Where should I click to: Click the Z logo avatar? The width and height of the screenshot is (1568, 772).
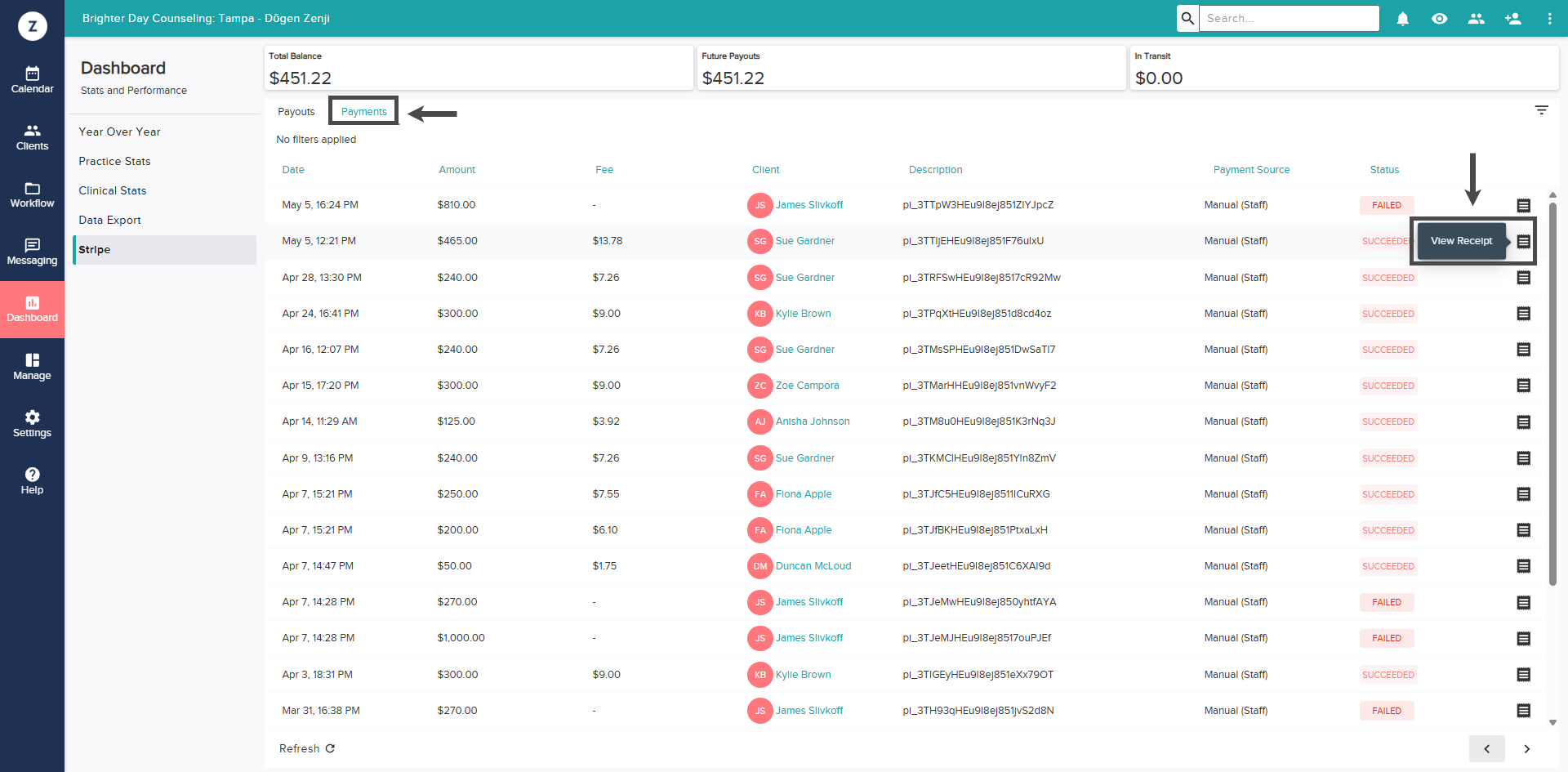coord(33,26)
